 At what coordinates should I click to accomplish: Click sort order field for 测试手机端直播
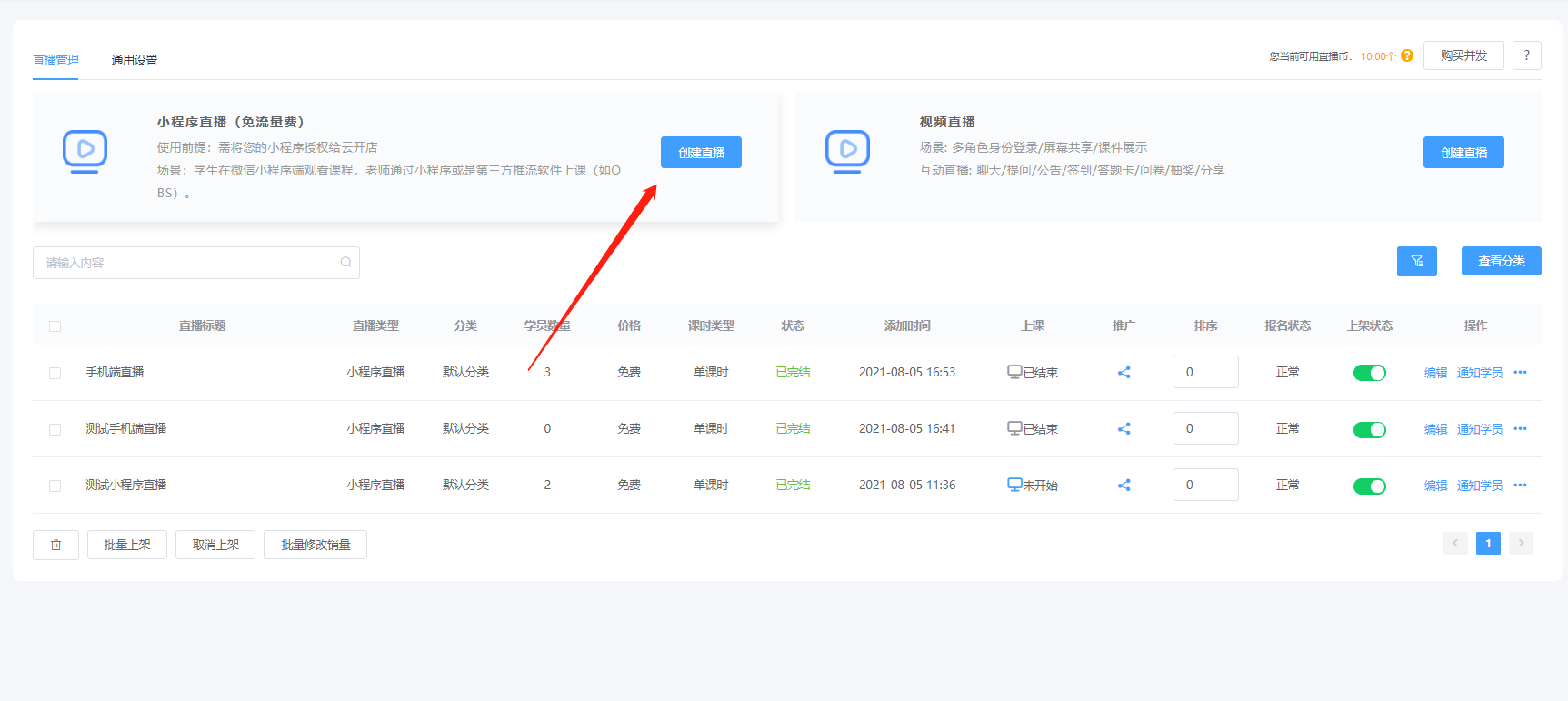(x=1206, y=428)
